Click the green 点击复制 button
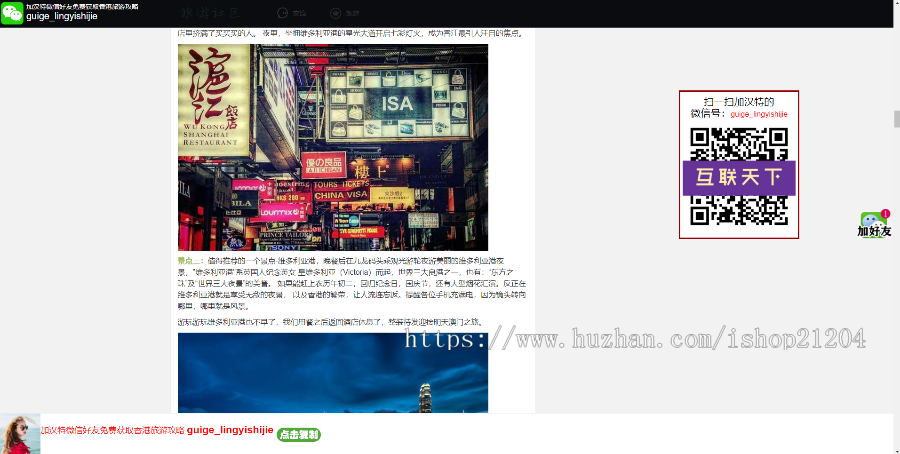900x454 pixels. pyautogui.click(x=298, y=434)
